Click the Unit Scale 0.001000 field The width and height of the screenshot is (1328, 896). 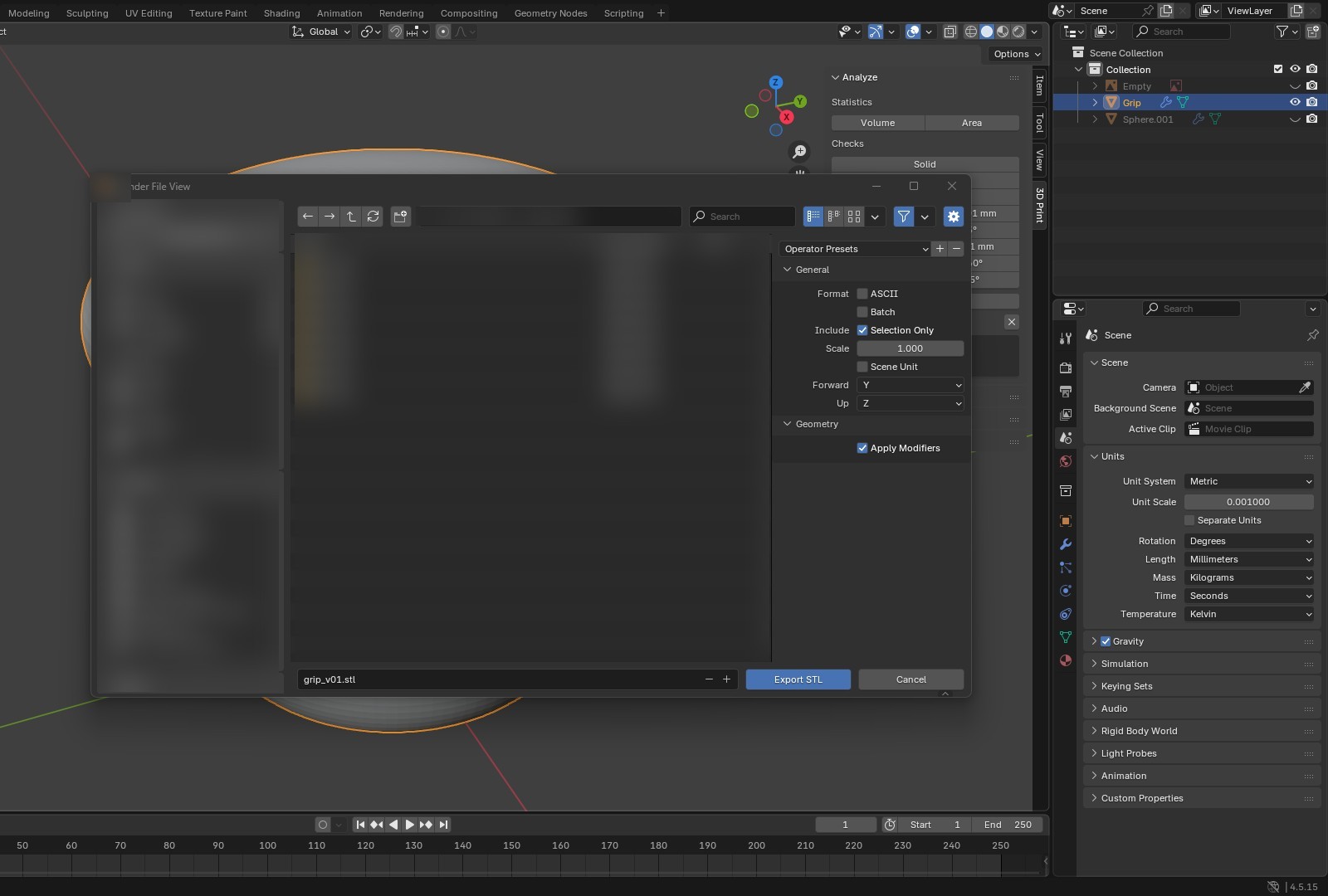pos(1249,502)
